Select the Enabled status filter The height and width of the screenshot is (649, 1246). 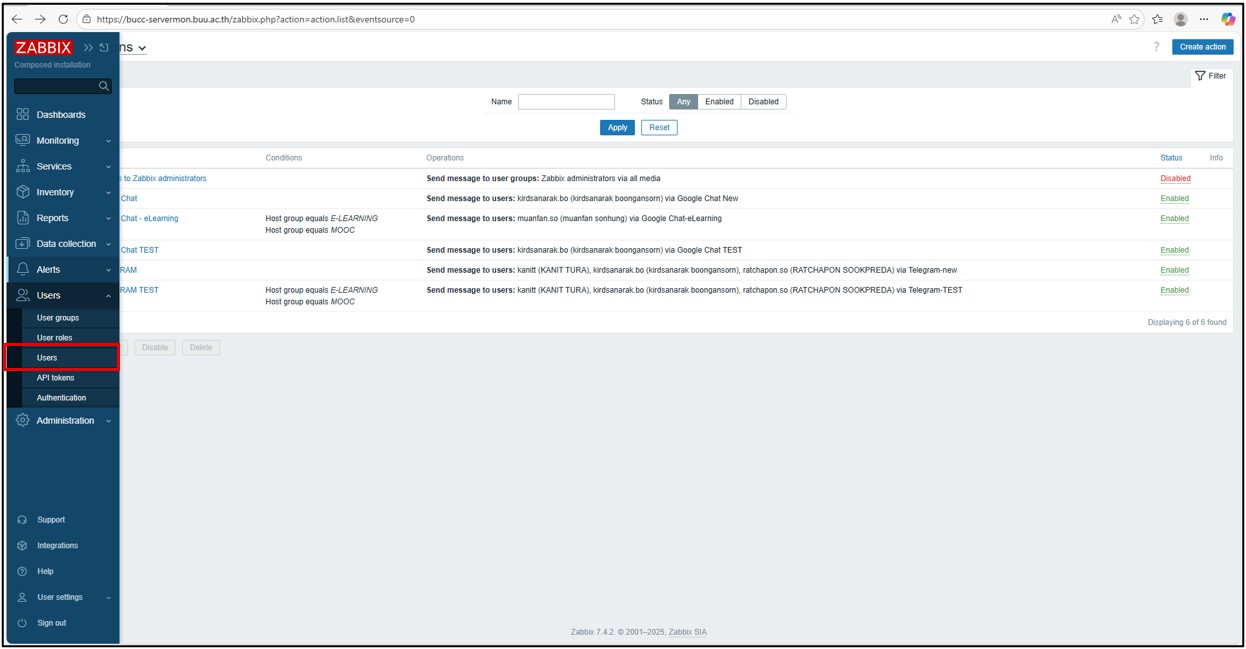click(x=719, y=102)
